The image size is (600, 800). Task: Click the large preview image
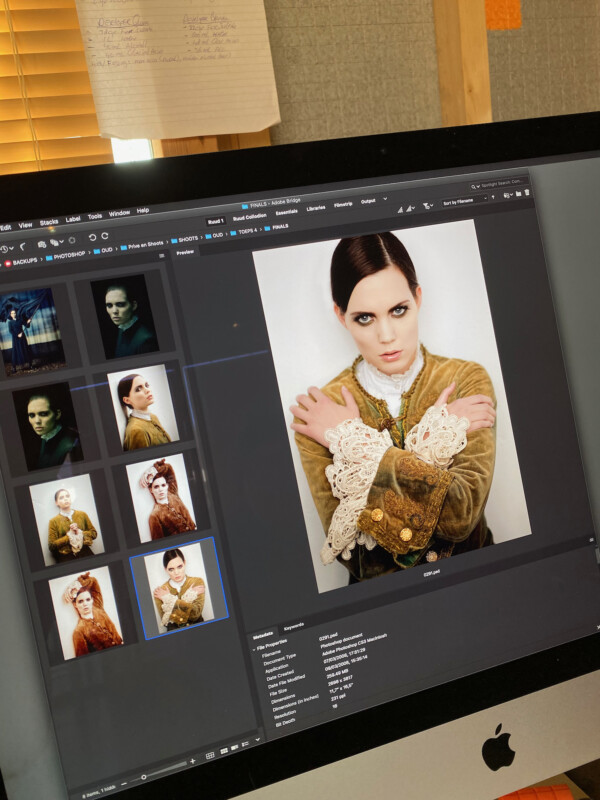pos(392,406)
